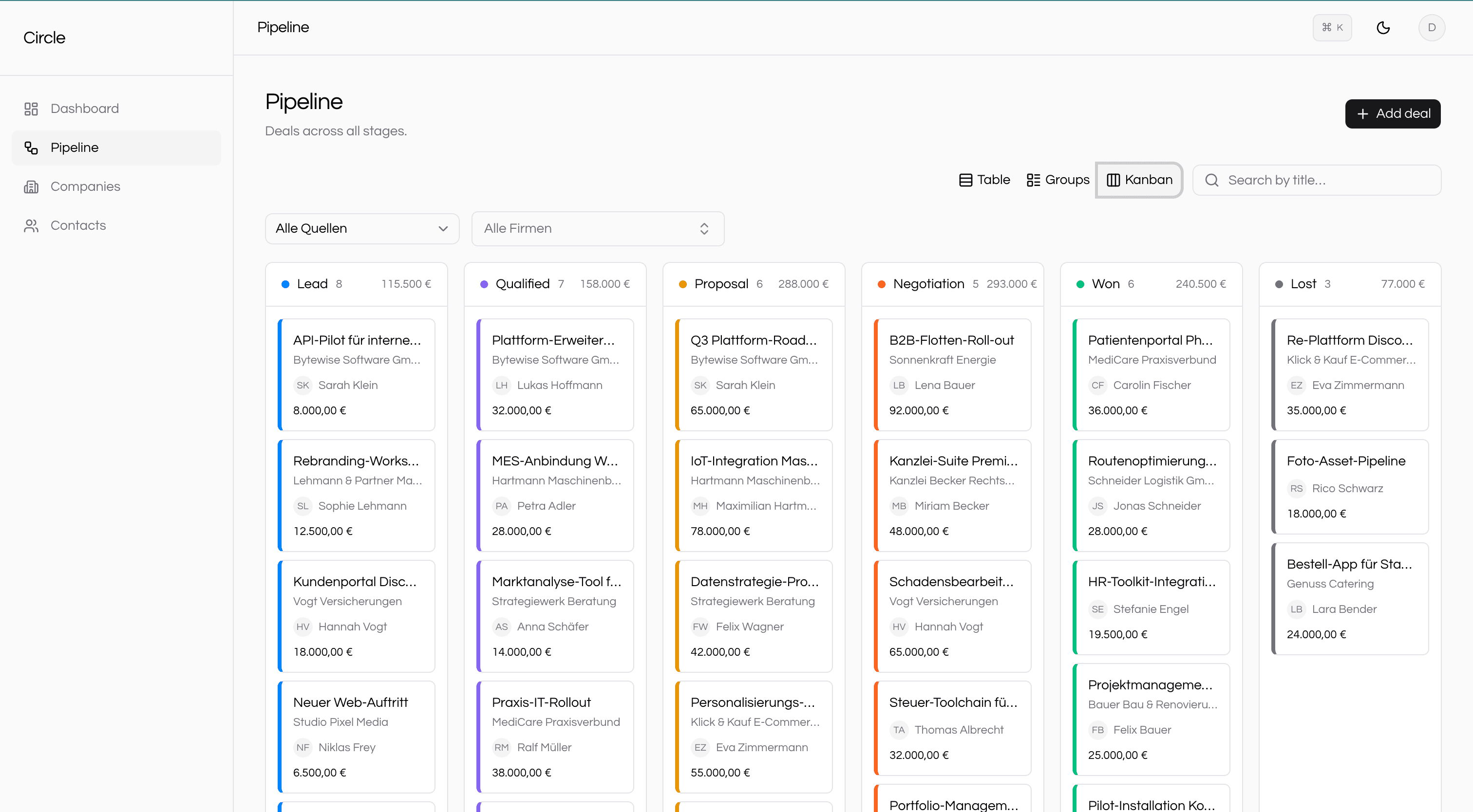Click the Pipeline stages icon
1473x812 pixels.
point(31,148)
